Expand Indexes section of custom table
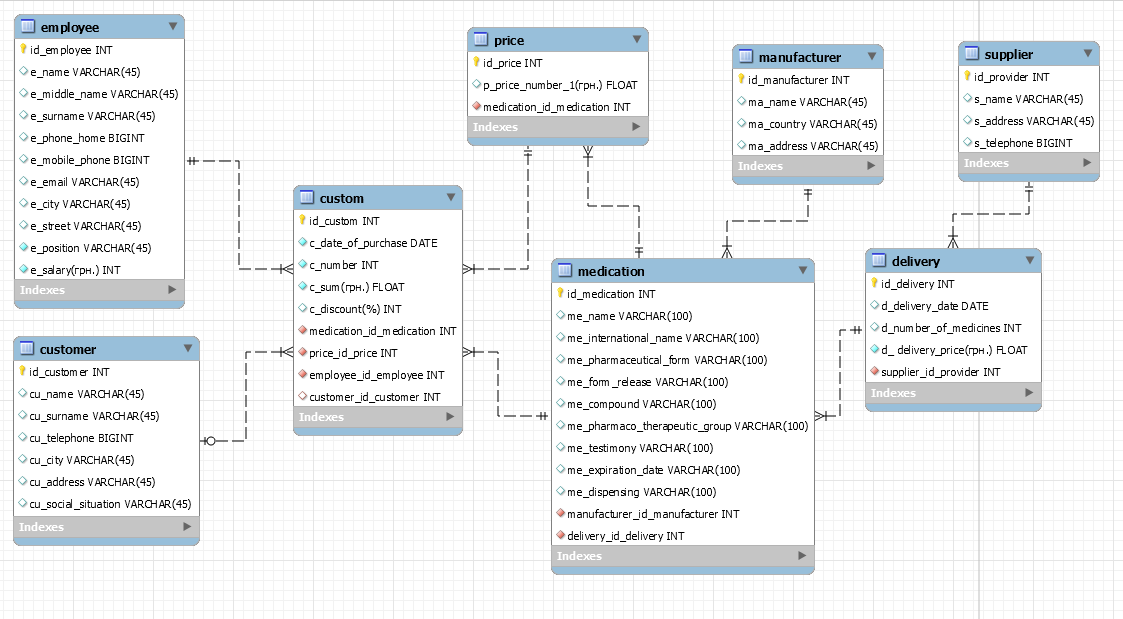 point(450,416)
